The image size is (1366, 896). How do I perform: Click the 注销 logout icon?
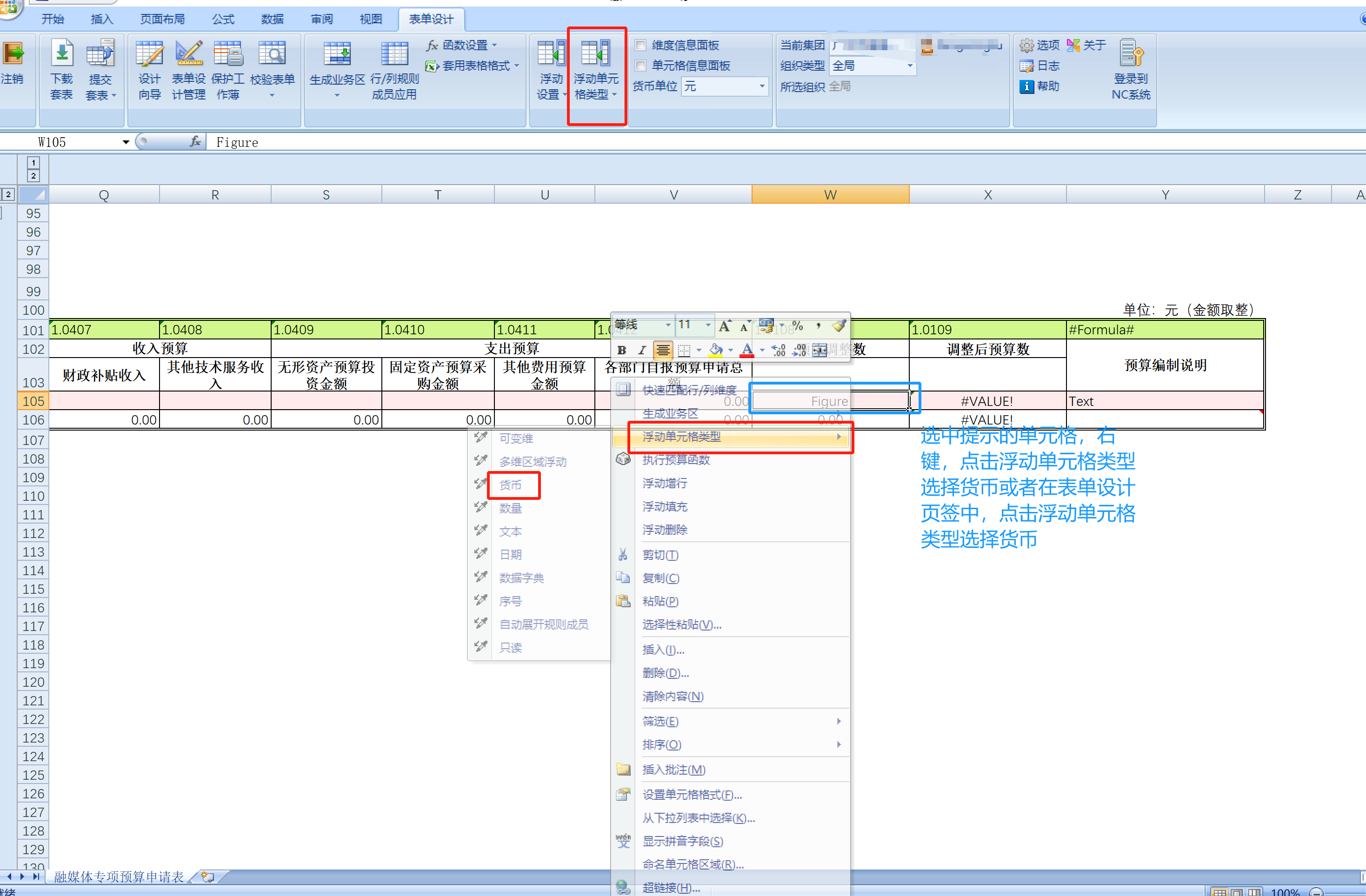pos(13,54)
